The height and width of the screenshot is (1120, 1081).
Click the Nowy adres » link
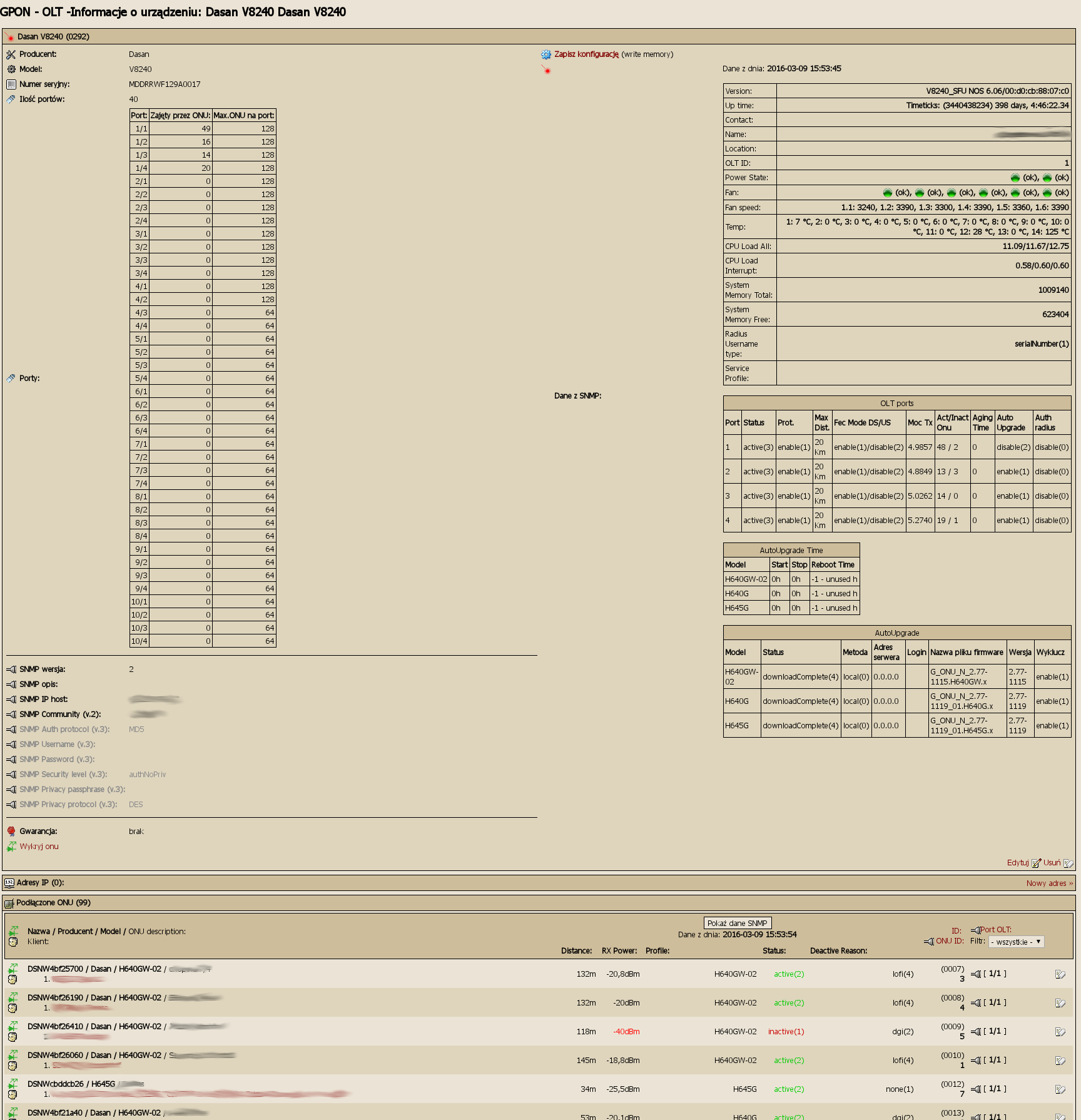point(1049,883)
